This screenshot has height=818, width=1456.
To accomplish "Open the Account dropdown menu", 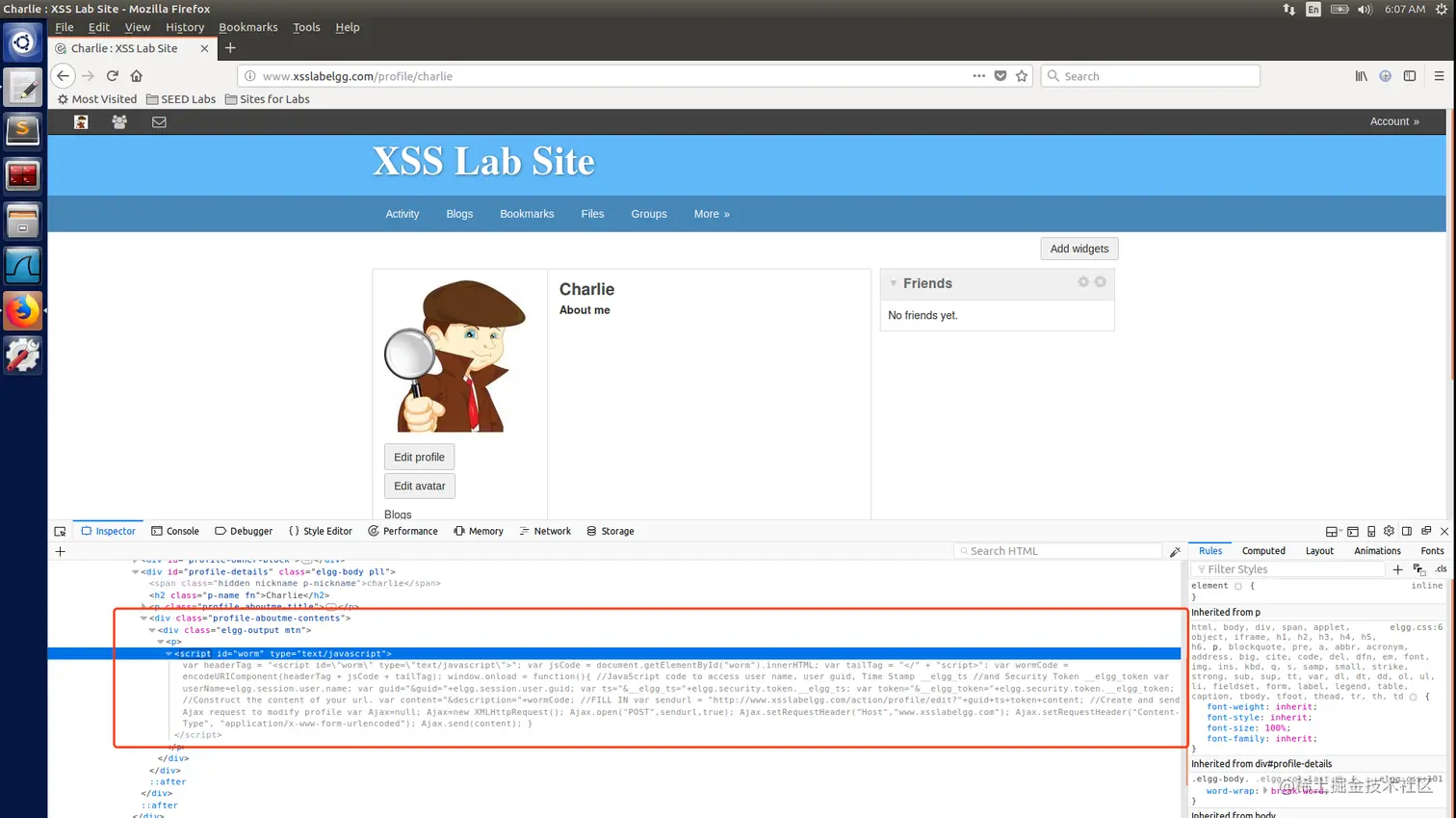I will click(1394, 121).
